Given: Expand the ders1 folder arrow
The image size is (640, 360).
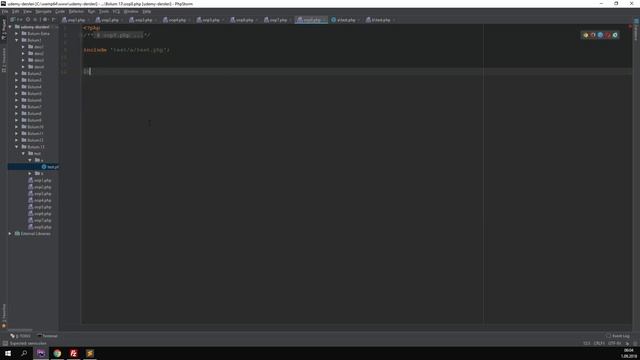Looking at the screenshot, I should click(x=23, y=47).
